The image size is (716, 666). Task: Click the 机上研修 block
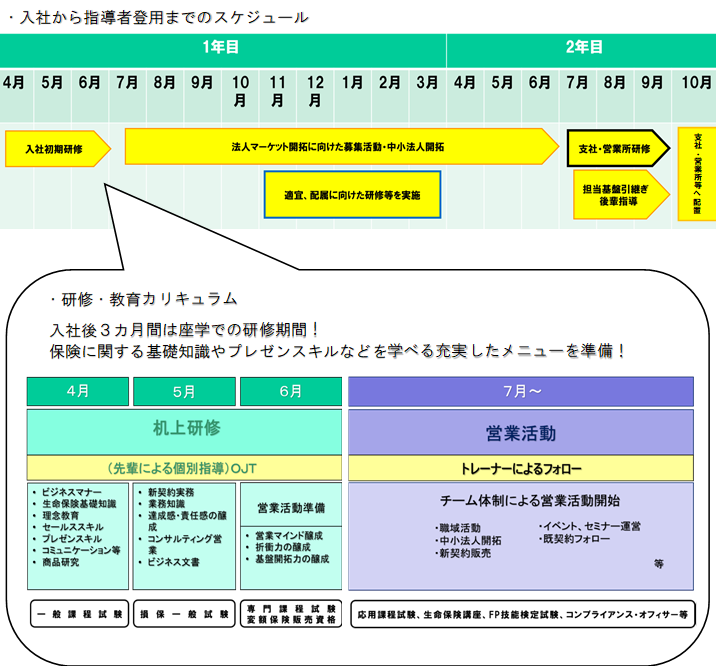coord(185,430)
